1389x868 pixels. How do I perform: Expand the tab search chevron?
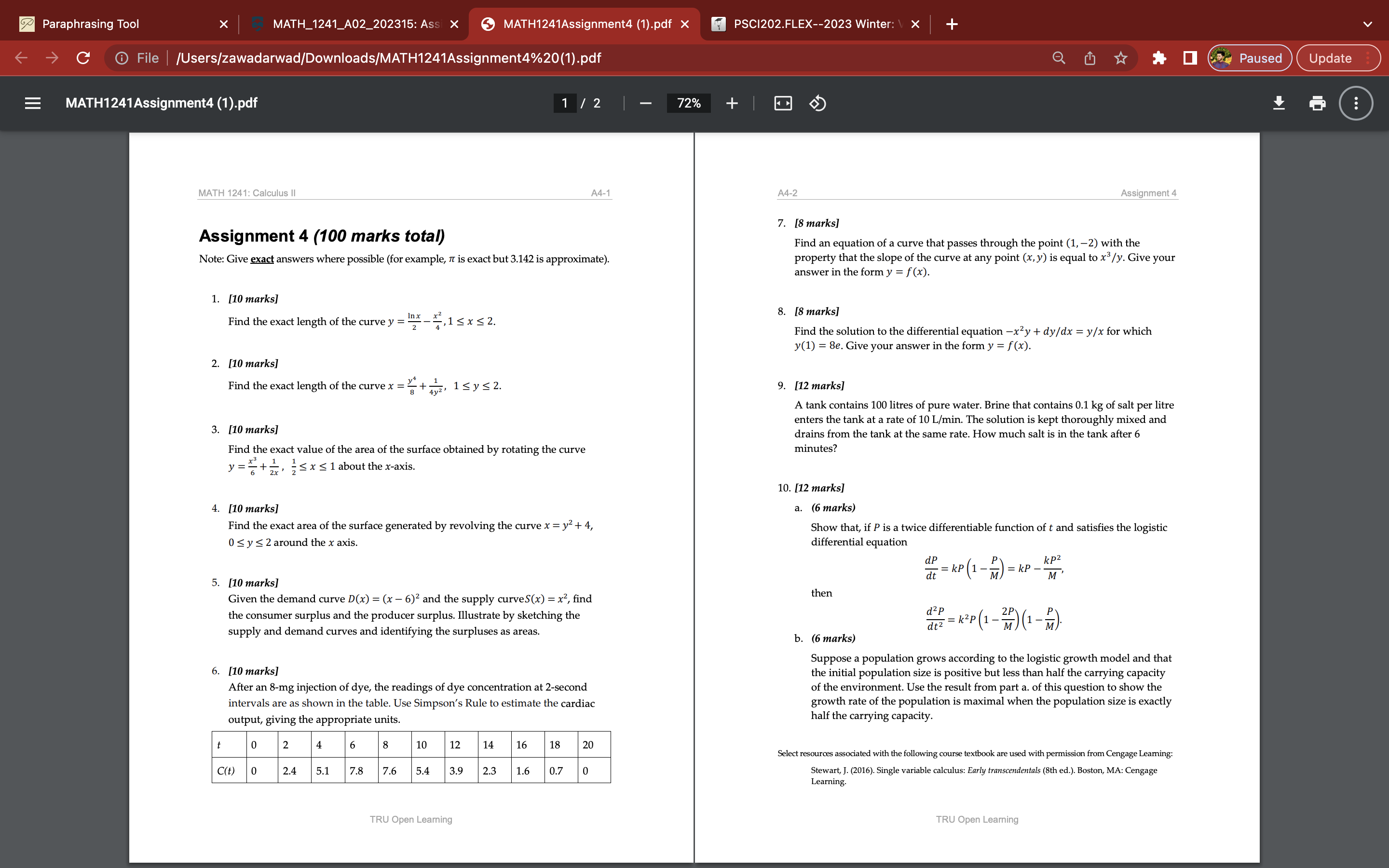click(x=1368, y=24)
